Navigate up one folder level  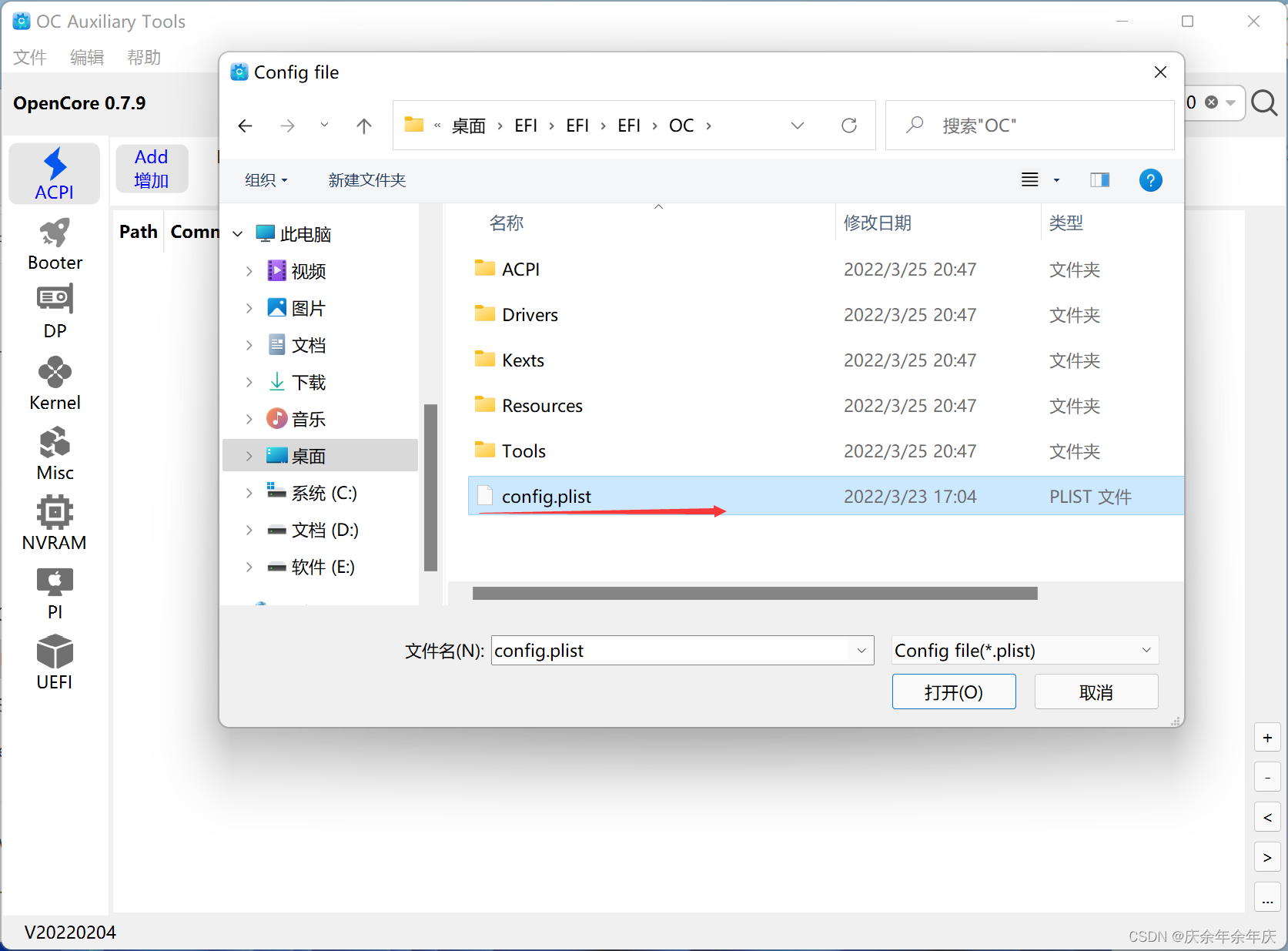tap(364, 126)
